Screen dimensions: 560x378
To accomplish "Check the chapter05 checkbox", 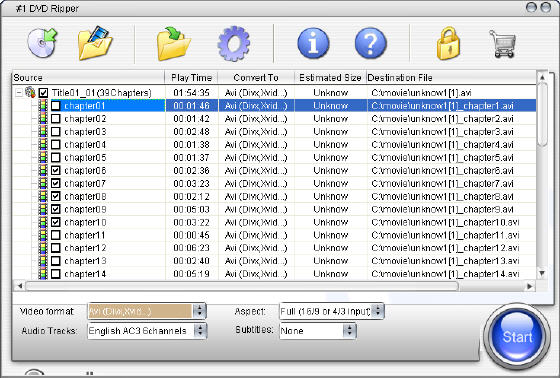I will coord(56,158).
